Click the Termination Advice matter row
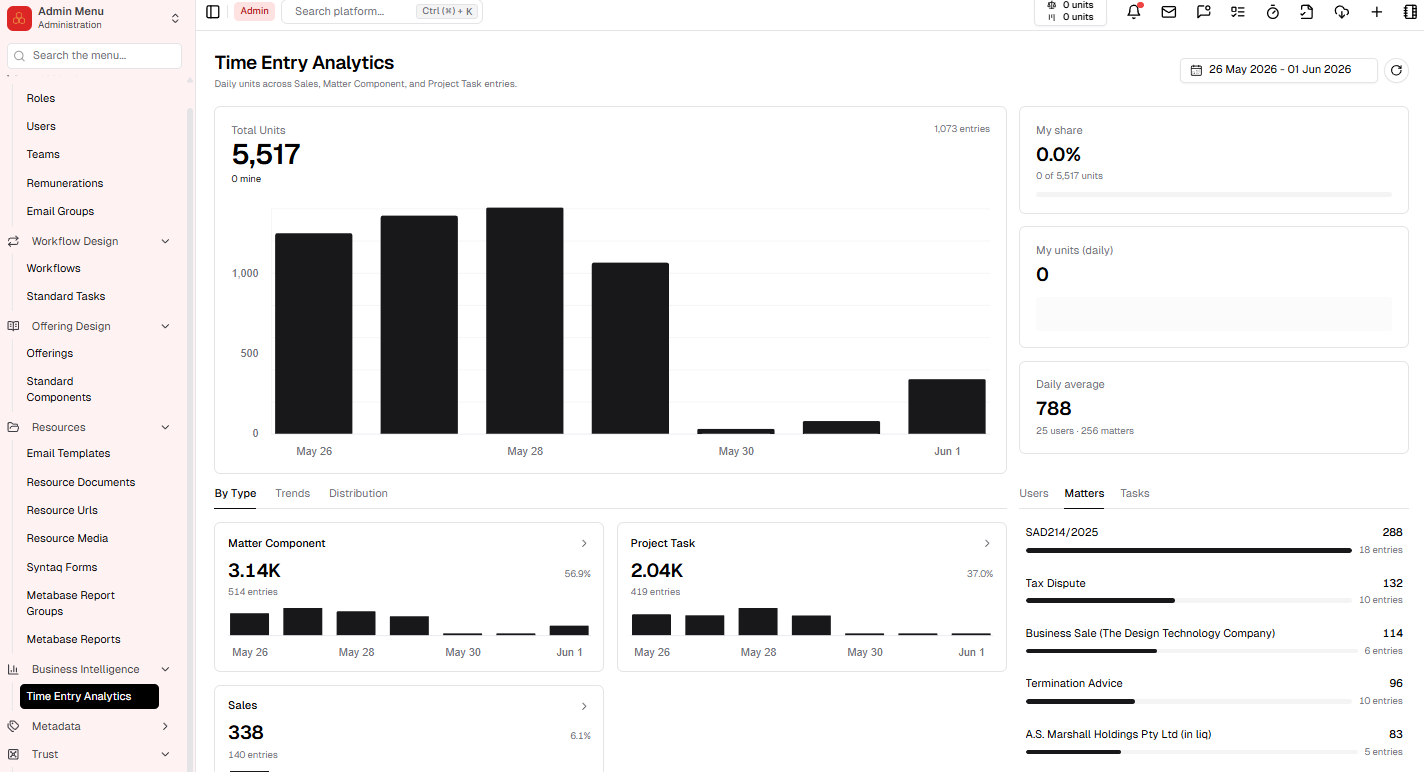Screen dimensions: 1424x772 click(1214, 692)
